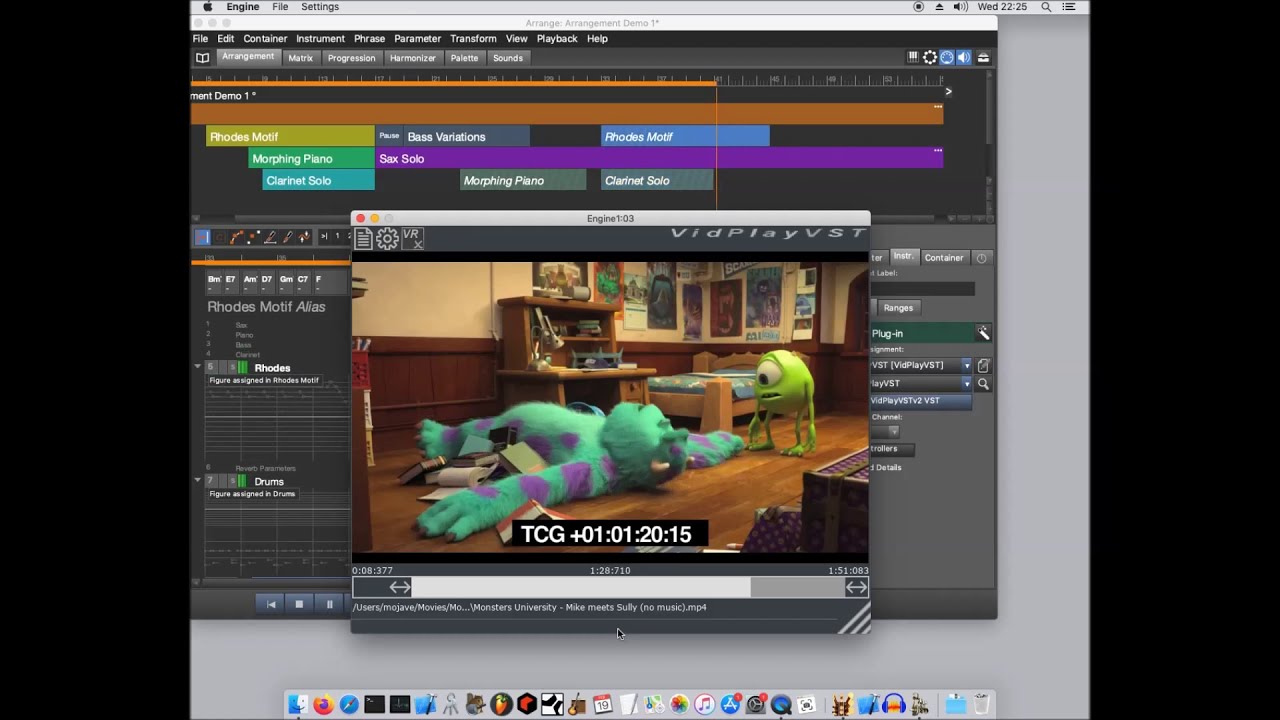The image size is (1280, 720).
Task: Rewind to start in transport bar
Action: pos(270,604)
